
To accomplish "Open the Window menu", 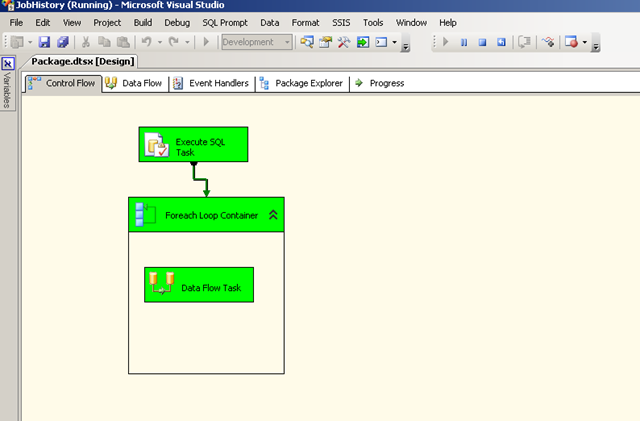I will (411, 23).
